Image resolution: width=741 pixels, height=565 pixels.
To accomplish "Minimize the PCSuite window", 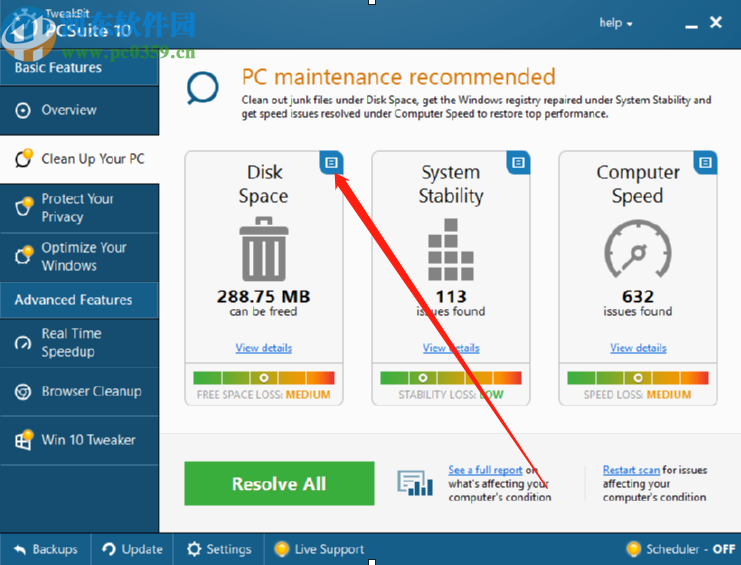I will (x=691, y=24).
